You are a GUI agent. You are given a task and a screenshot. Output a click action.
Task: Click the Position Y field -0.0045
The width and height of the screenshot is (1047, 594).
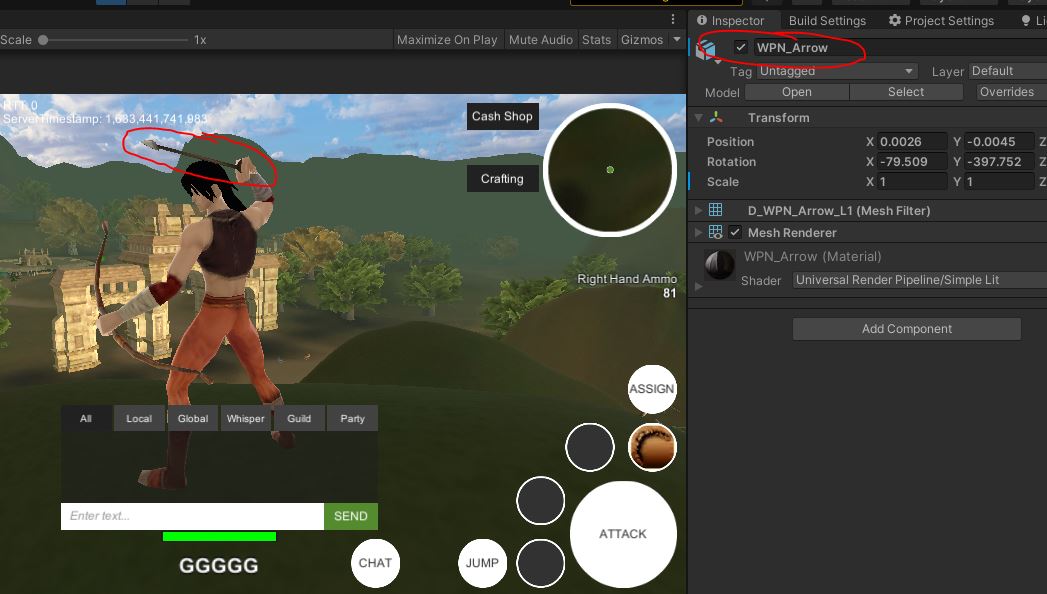coord(1000,141)
